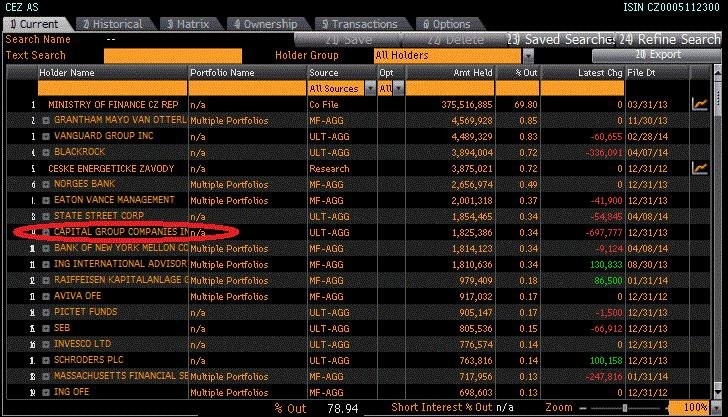This screenshot has width=728, height=417.
Task: Adjust the Zoom slider handle
Action: pyautogui.click(x=625, y=408)
